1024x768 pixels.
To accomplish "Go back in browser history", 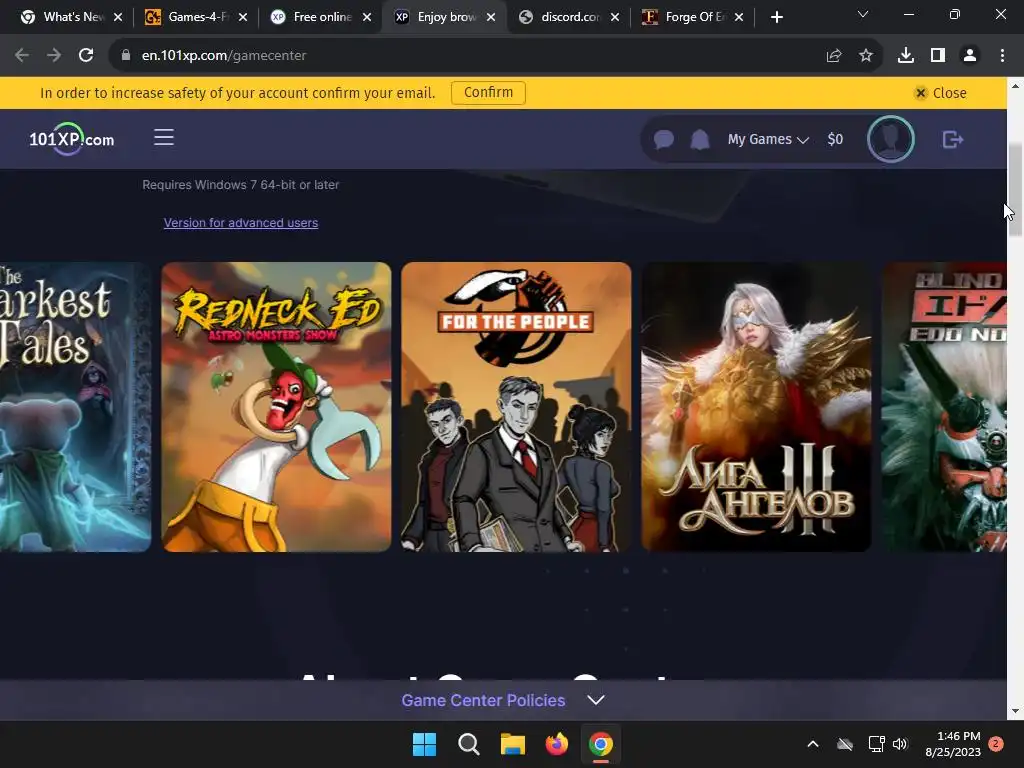I will (22, 56).
